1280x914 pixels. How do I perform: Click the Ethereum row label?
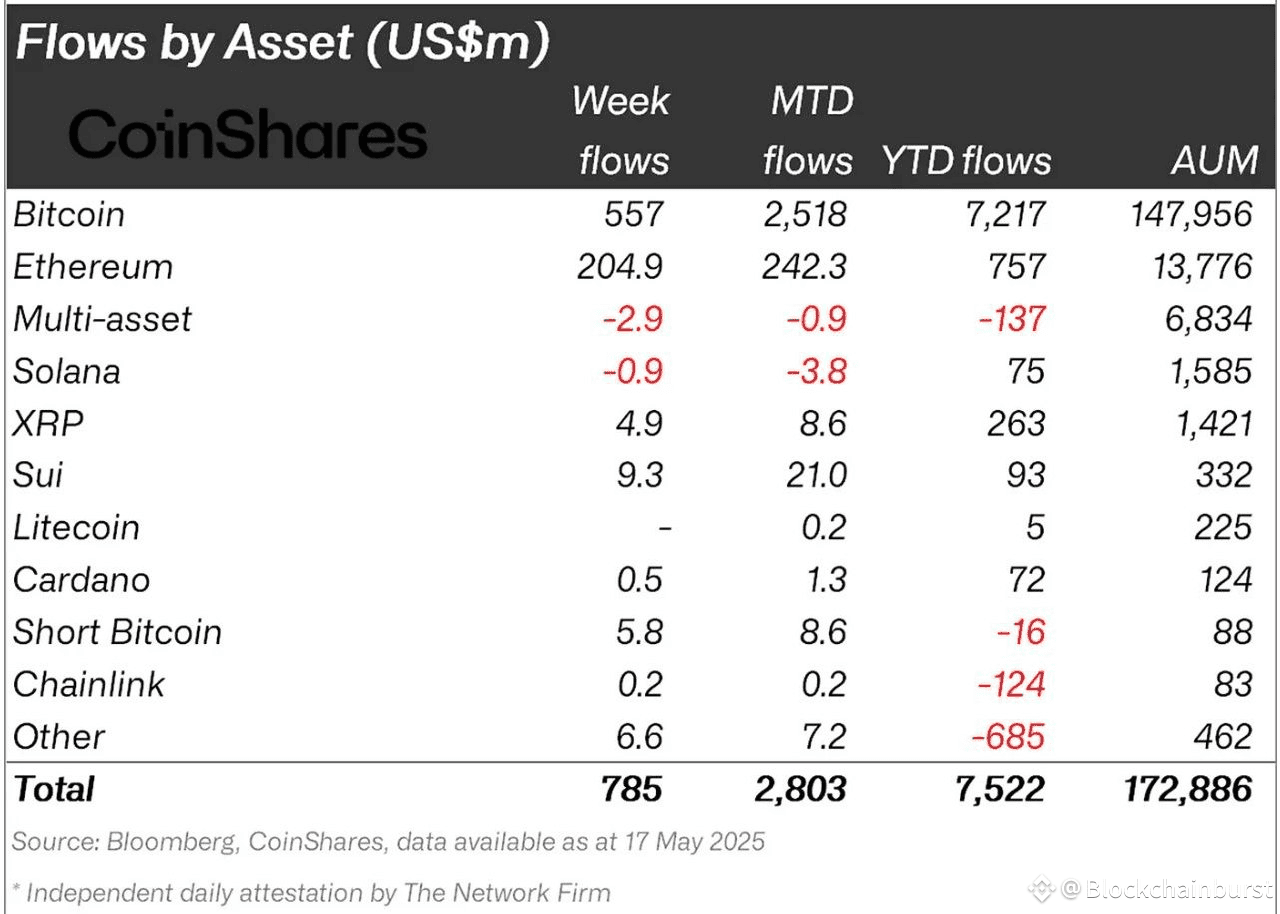(x=93, y=267)
